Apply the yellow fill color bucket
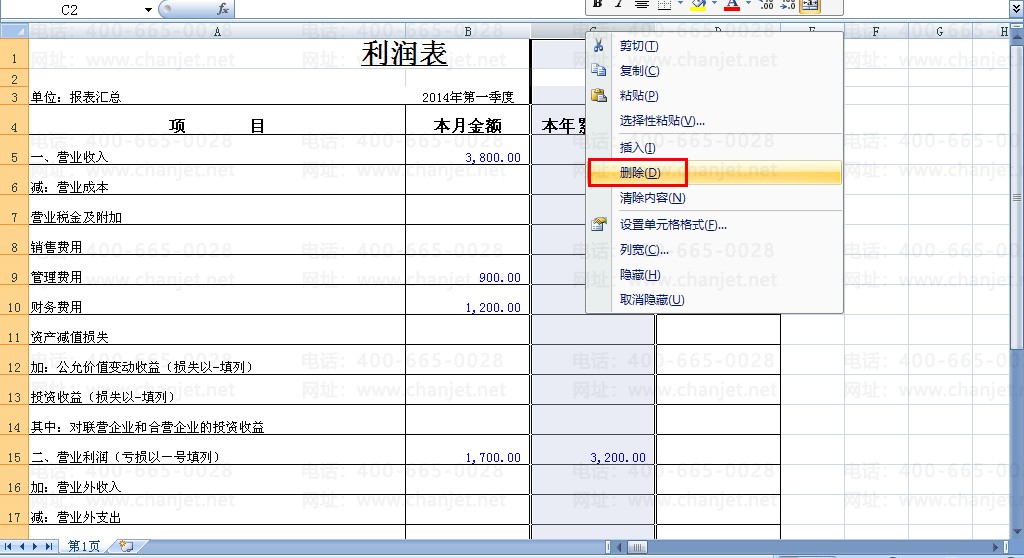 click(x=698, y=5)
